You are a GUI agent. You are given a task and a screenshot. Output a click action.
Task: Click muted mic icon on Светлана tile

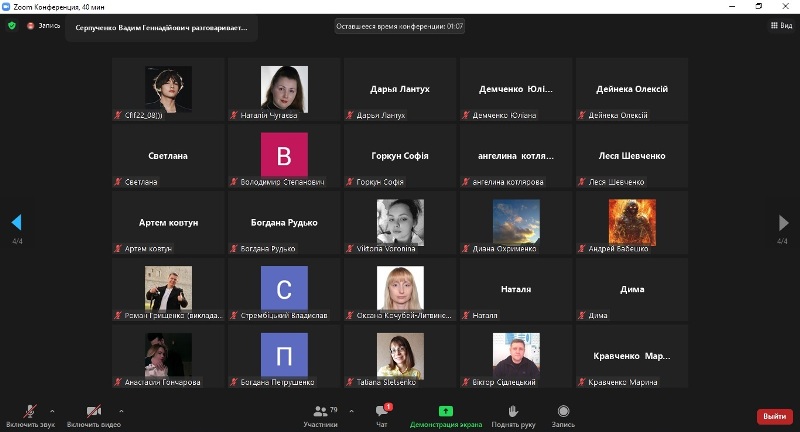pos(118,182)
